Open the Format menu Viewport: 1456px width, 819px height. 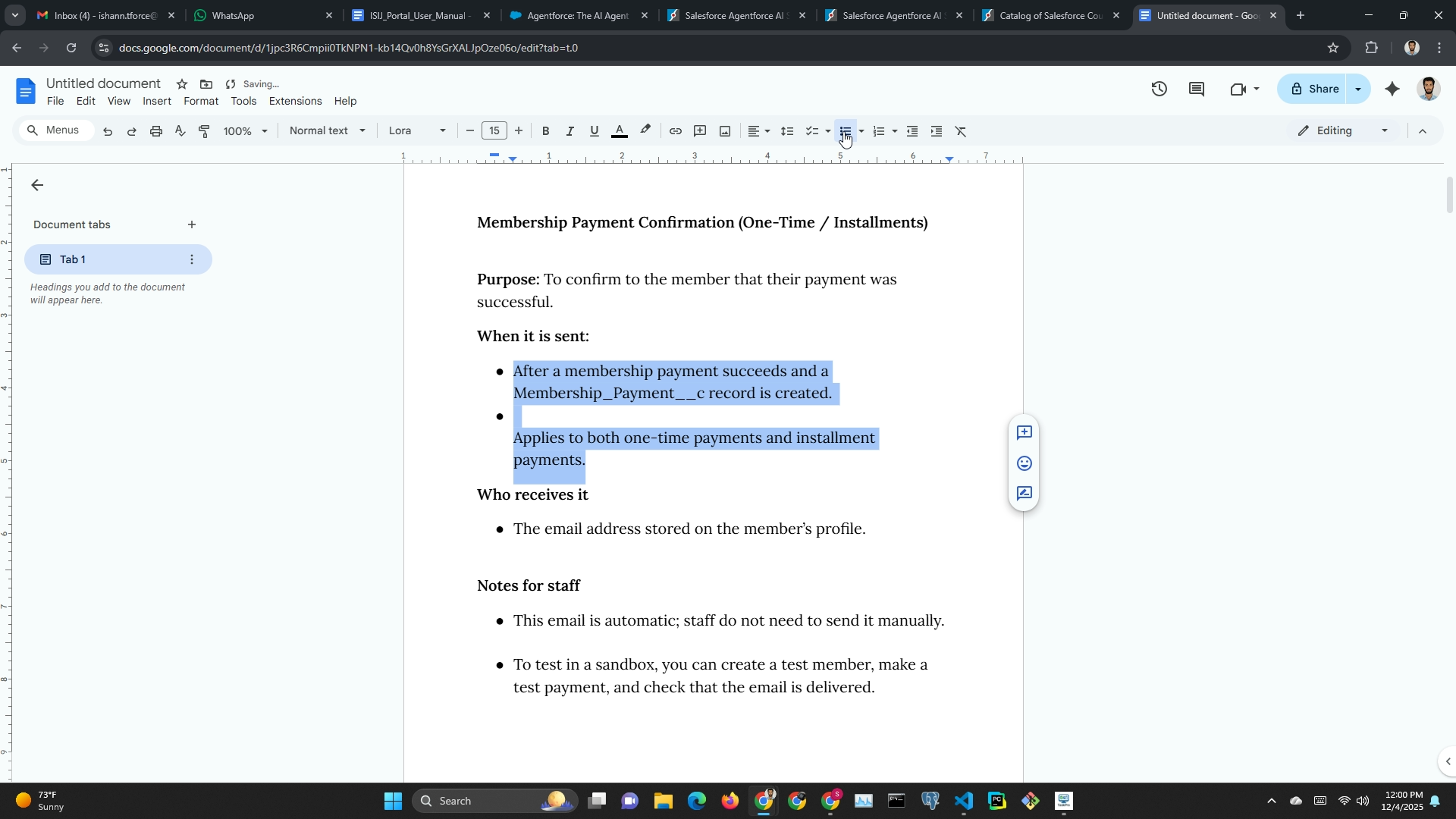click(x=200, y=101)
